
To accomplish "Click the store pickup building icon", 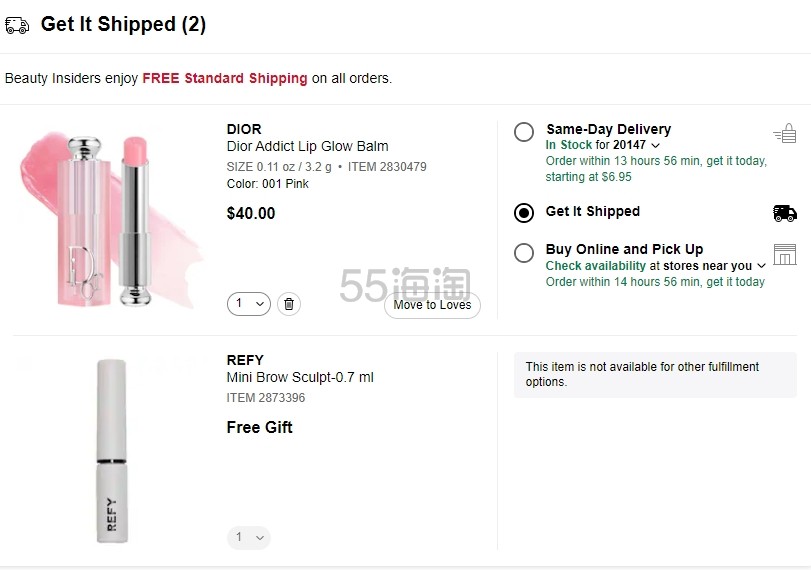I will (x=785, y=253).
